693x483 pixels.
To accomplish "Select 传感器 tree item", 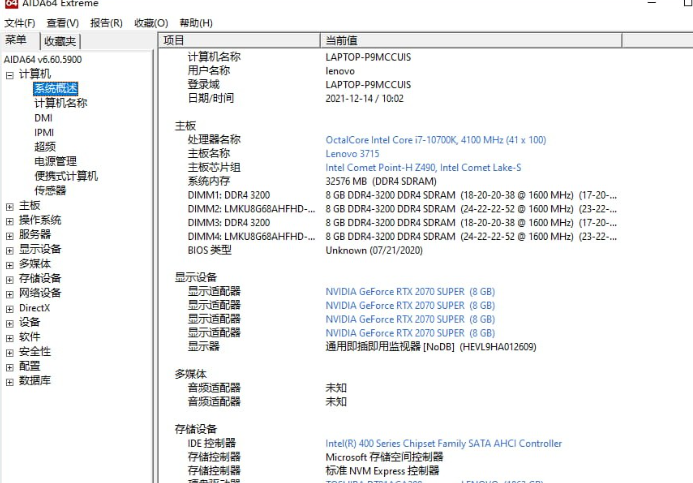I will click(x=50, y=190).
